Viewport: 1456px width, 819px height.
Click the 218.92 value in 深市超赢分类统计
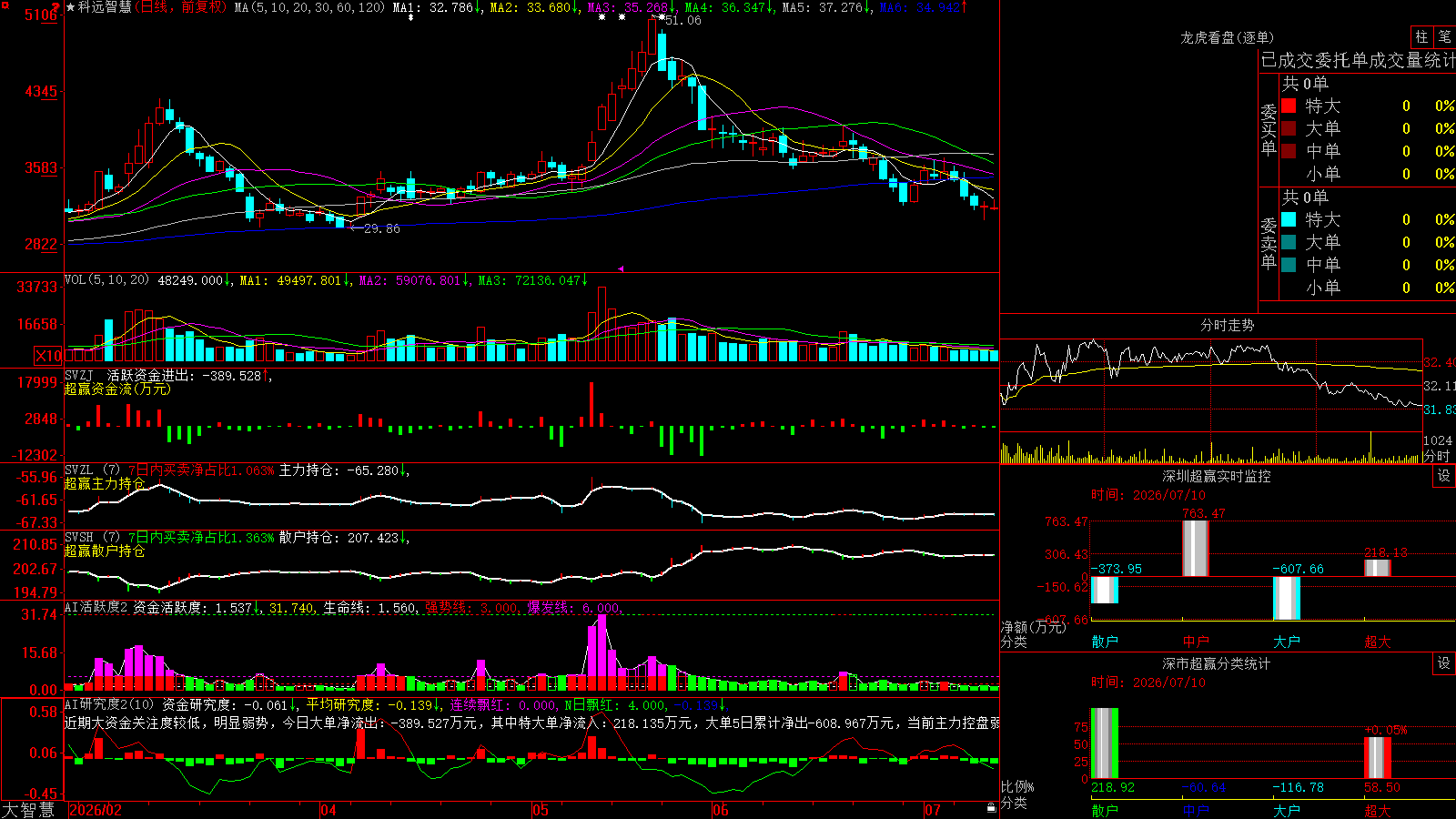click(1113, 787)
